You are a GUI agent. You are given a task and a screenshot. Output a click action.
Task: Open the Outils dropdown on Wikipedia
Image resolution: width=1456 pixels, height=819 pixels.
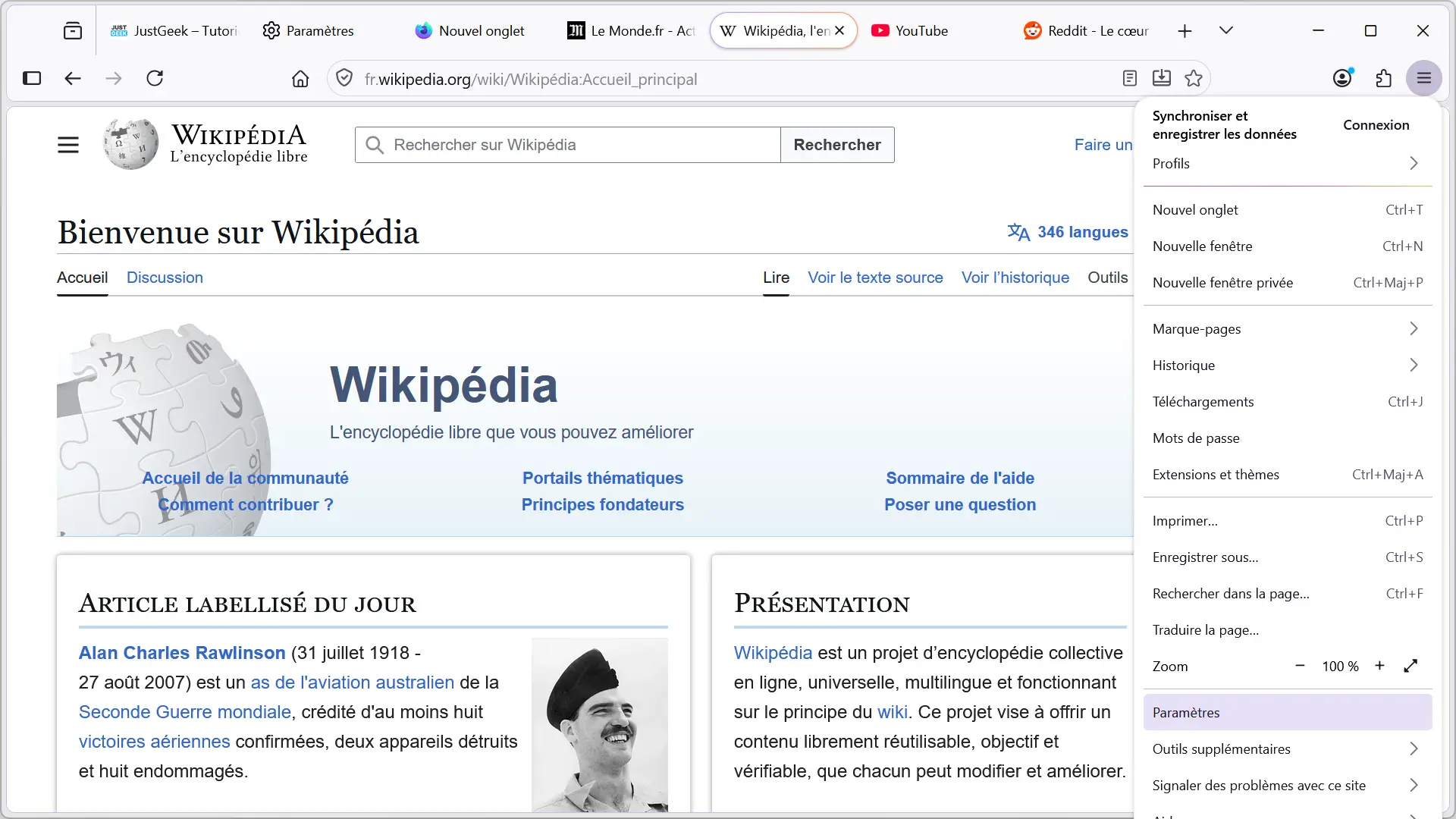tap(1107, 278)
